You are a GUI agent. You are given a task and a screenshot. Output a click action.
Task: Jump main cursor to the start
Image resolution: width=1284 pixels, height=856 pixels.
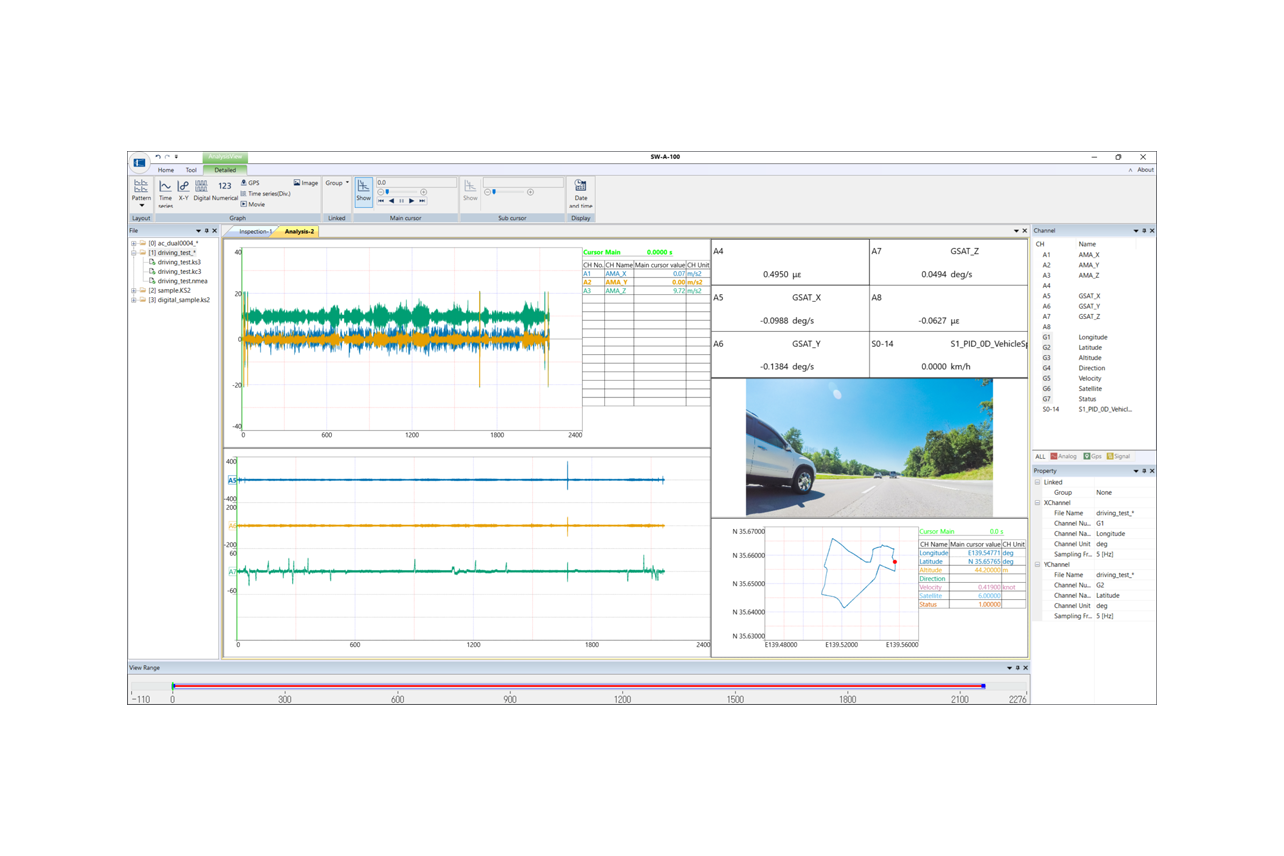coord(381,201)
